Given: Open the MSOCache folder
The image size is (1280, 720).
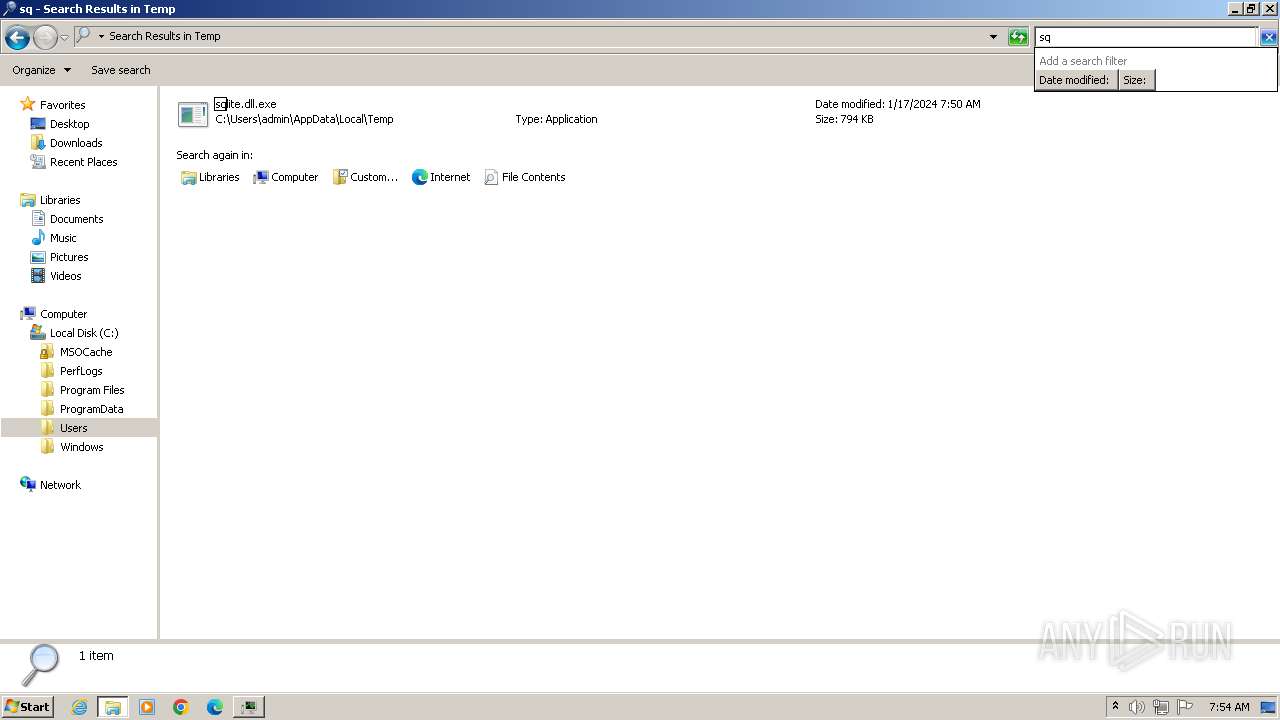Looking at the screenshot, I should [x=86, y=352].
